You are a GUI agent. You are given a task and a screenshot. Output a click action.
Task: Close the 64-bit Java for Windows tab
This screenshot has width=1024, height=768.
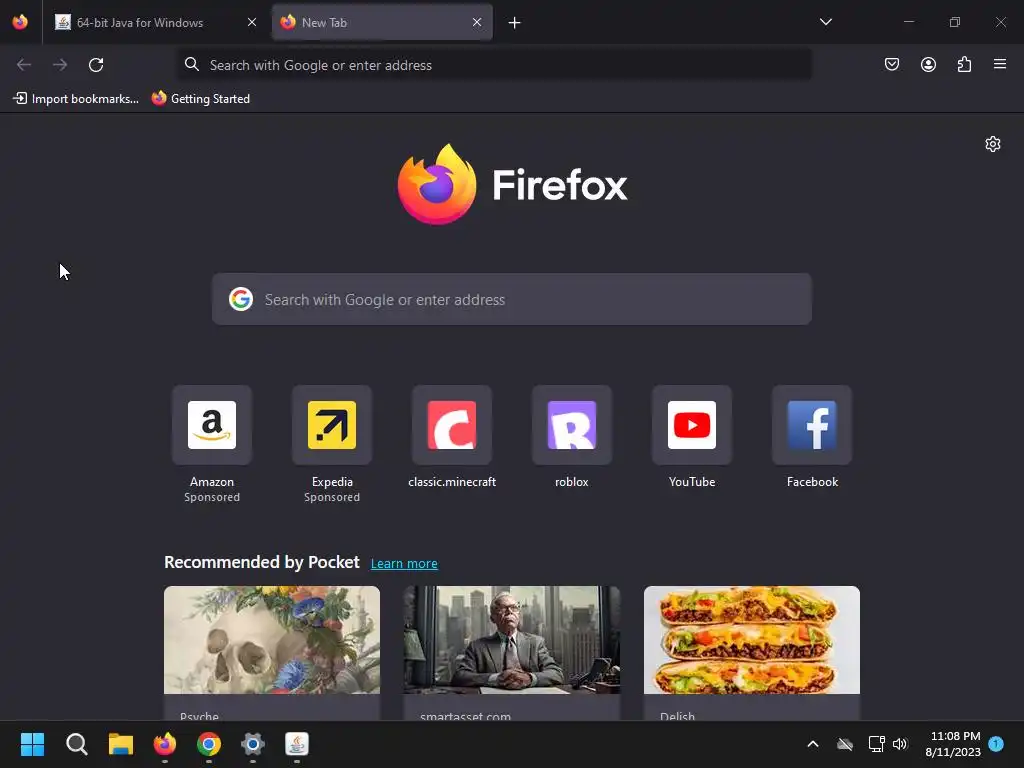click(252, 22)
